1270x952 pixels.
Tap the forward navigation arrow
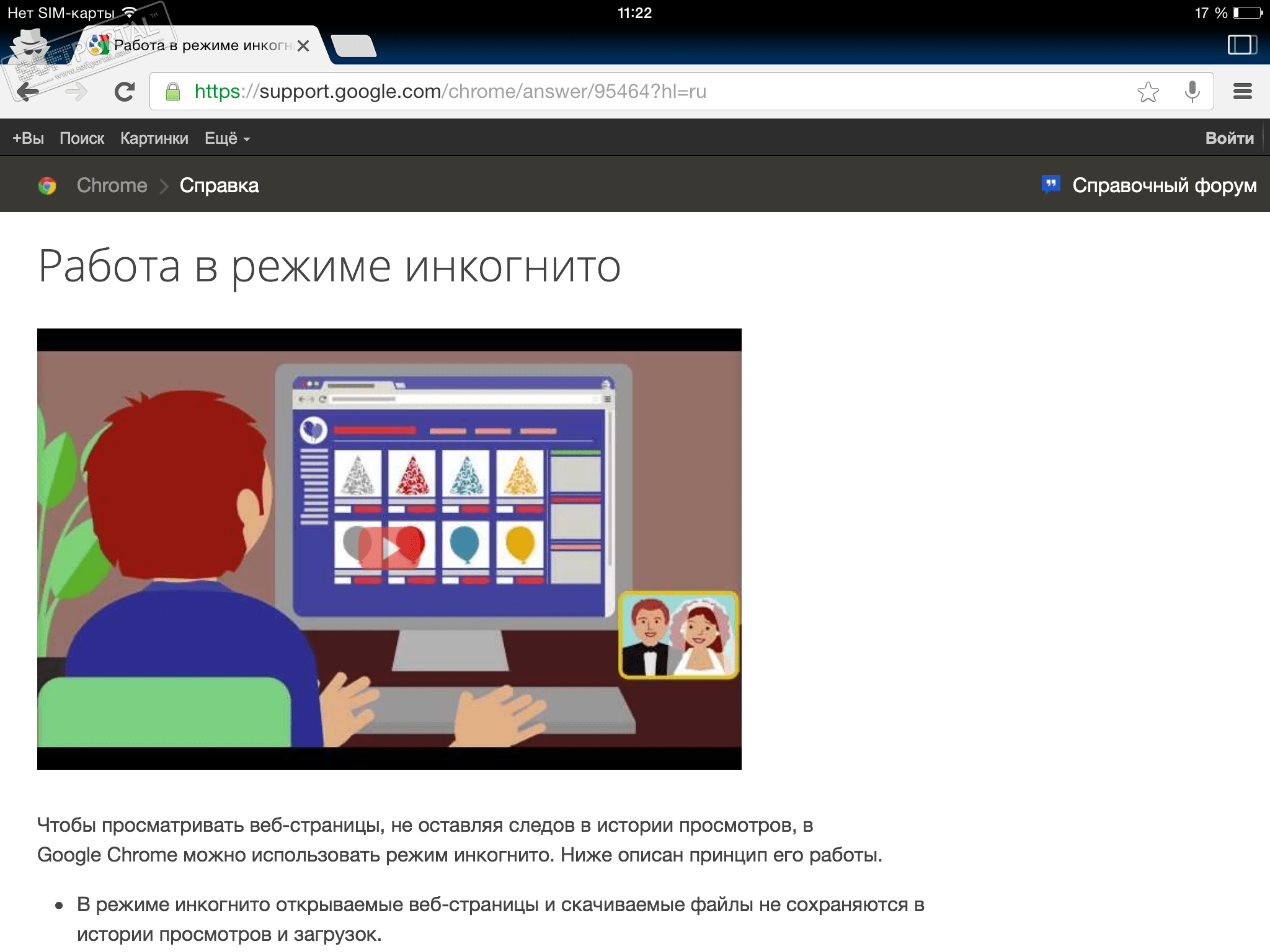point(76,92)
